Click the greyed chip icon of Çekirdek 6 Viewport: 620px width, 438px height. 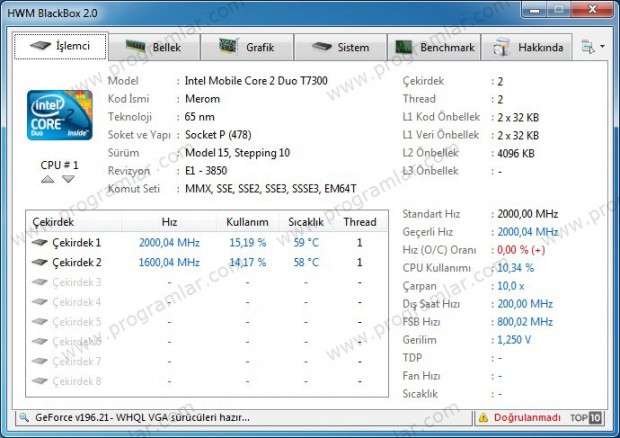[40, 341]
